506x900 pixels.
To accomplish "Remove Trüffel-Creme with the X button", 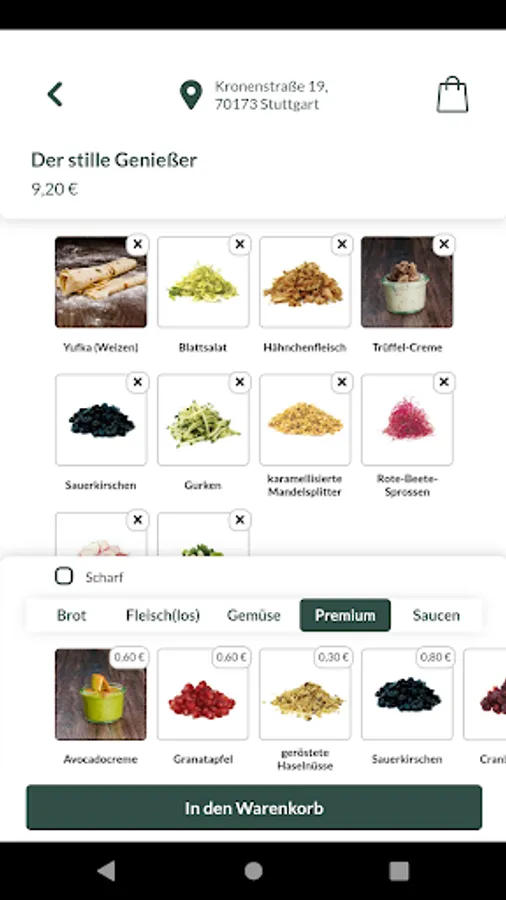I will (x=444, y=245).
